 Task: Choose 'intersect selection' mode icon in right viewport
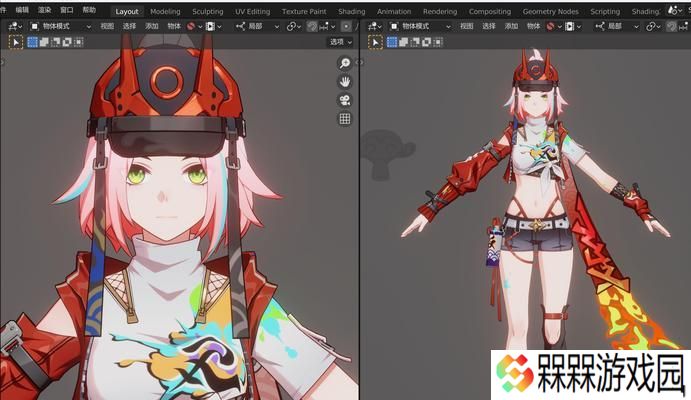click(438, 42)
